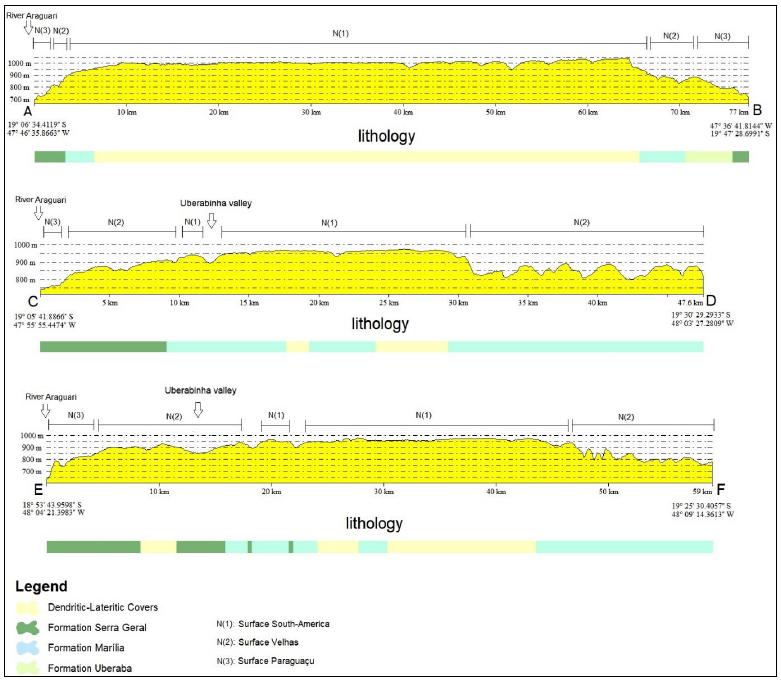
Task: Click the 77 km distance label
Action: [x=738, y=112]
